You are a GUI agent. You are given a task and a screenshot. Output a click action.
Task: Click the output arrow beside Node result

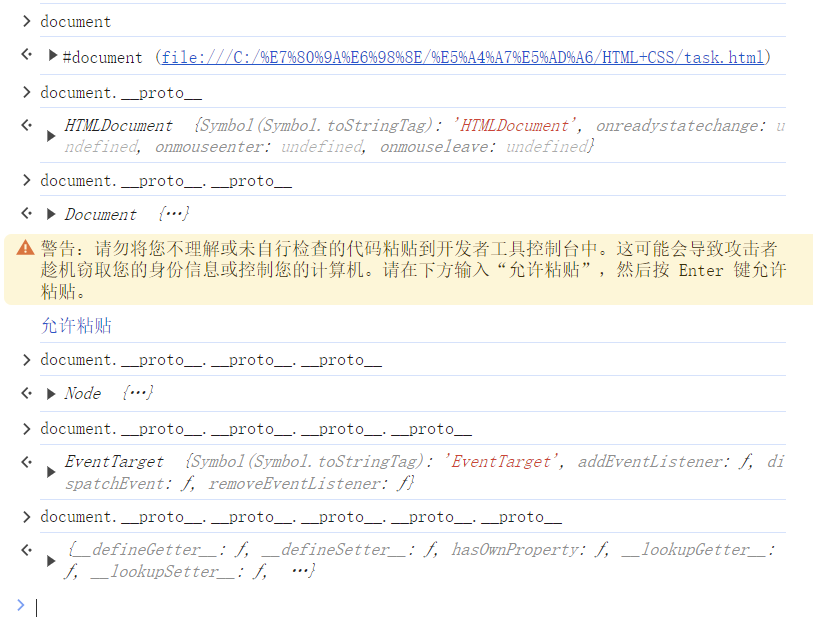26,392
